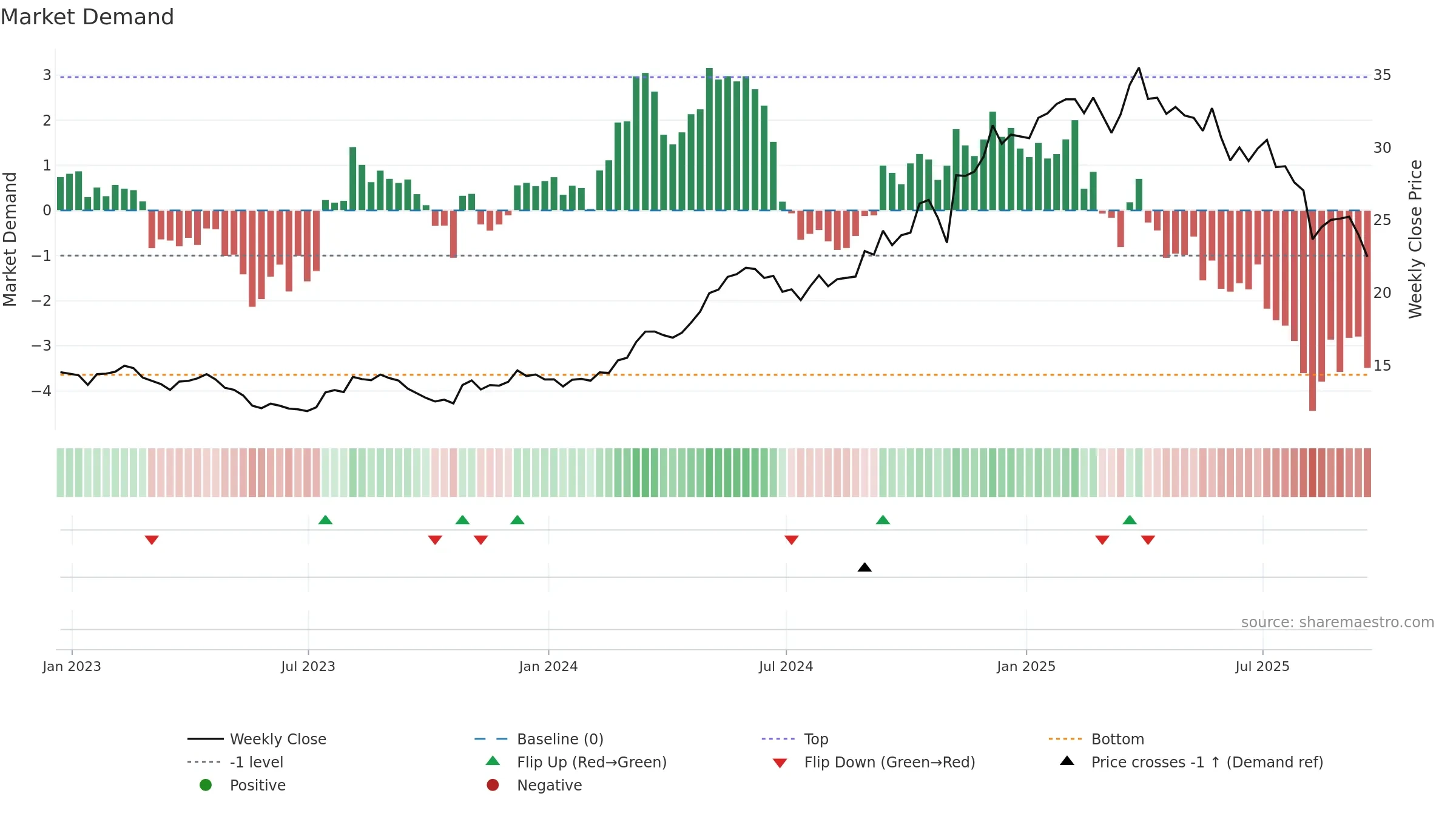Click green flip-up triangle around Sep 2024

(x=883, y=520)
